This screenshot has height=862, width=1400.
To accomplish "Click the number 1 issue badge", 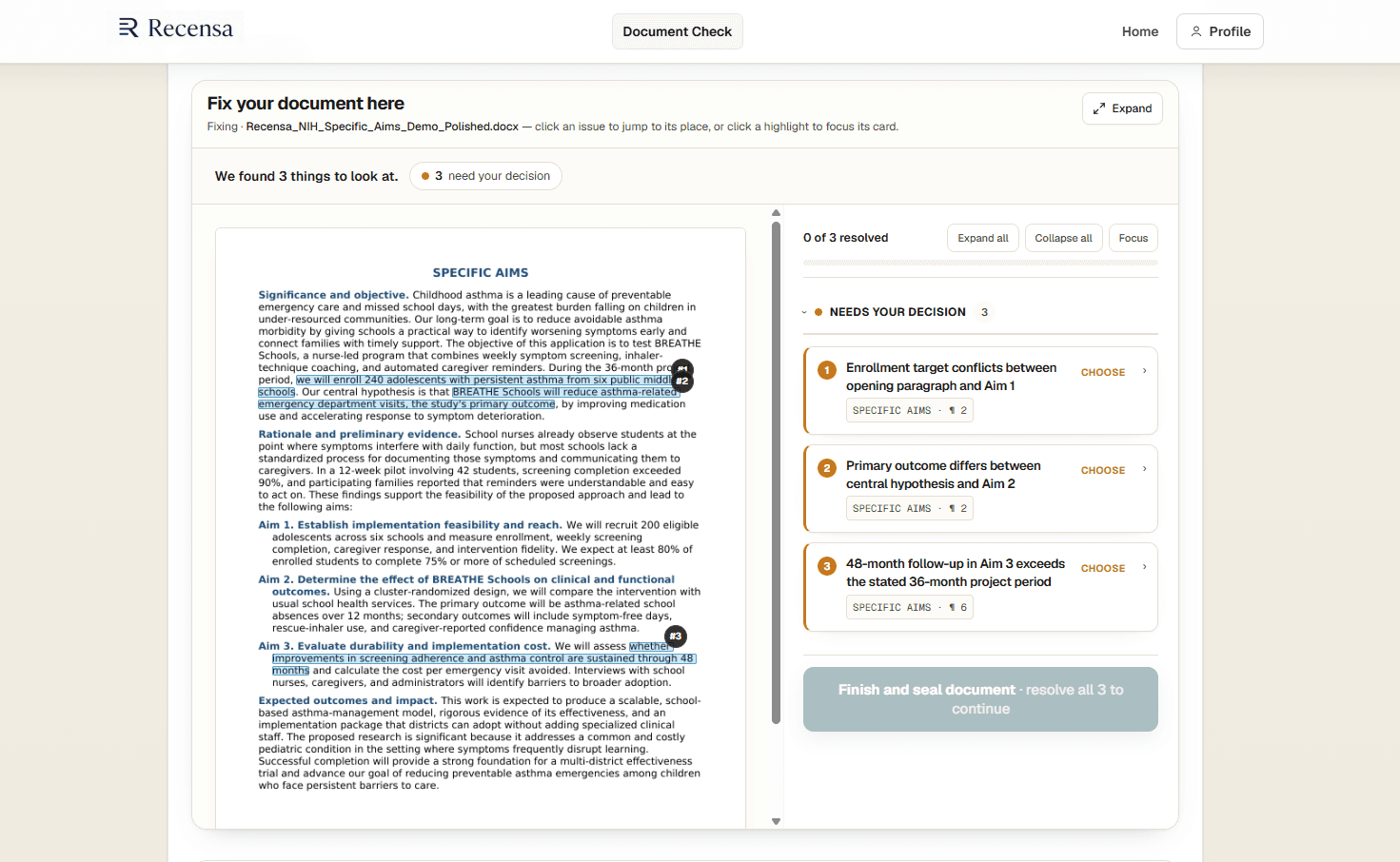I will tap(827, 370).
